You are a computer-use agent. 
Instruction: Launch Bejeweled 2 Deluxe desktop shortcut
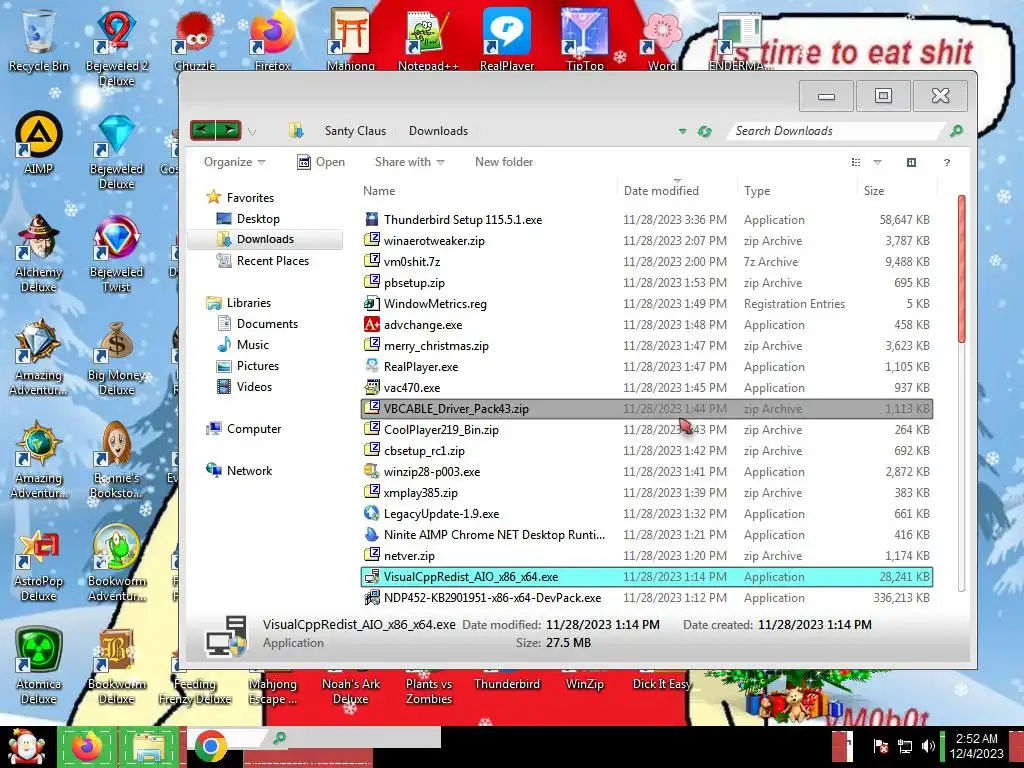(116, 47)
